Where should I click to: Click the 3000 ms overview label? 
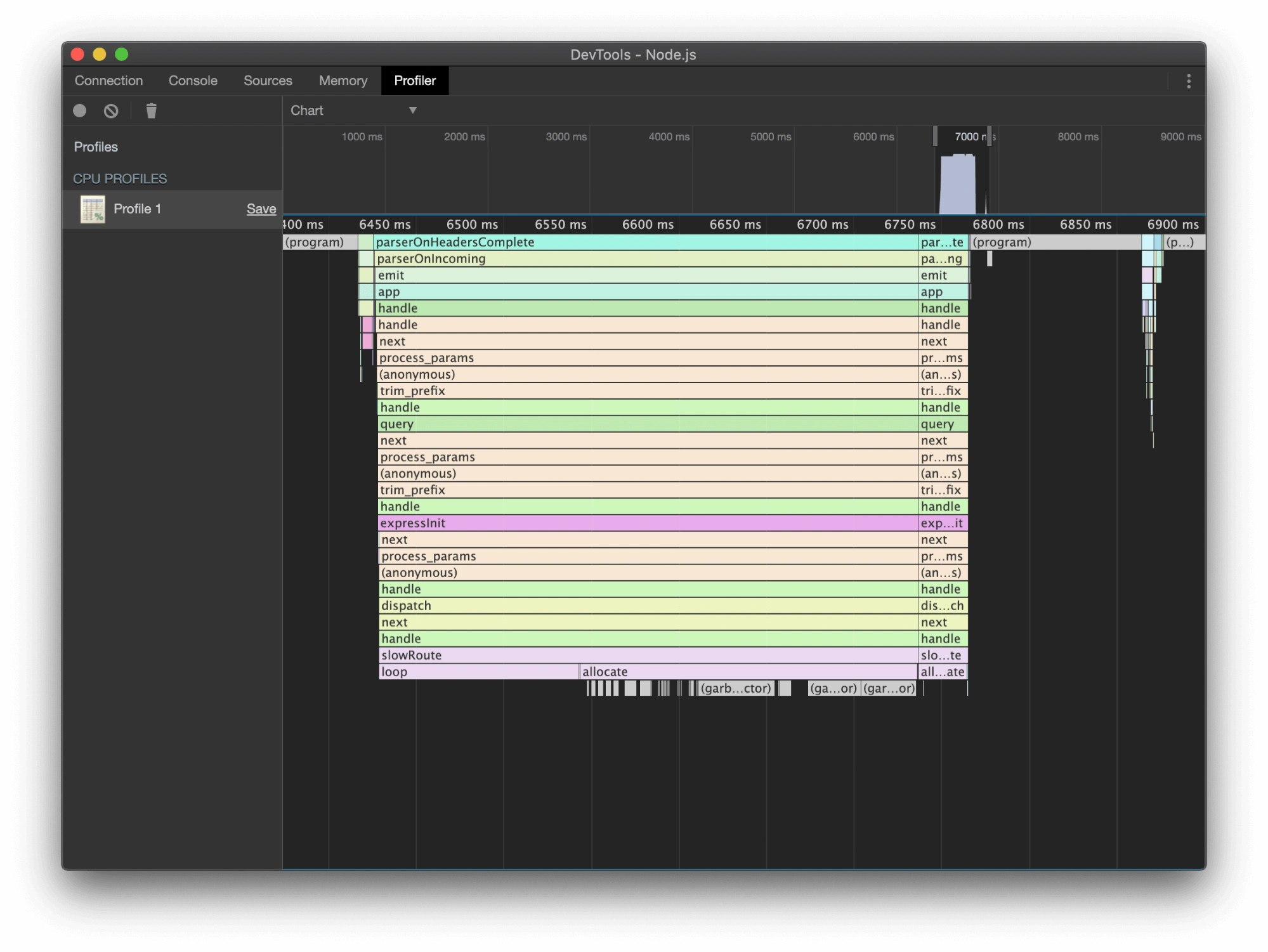(566, 136)
